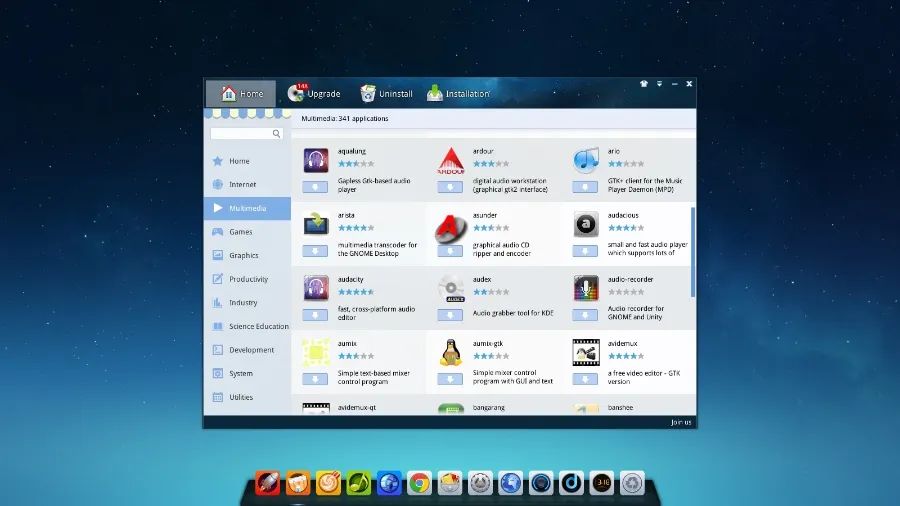900x506 pixels.
Task: Click the ardour application icon
Action: [451, 161]
